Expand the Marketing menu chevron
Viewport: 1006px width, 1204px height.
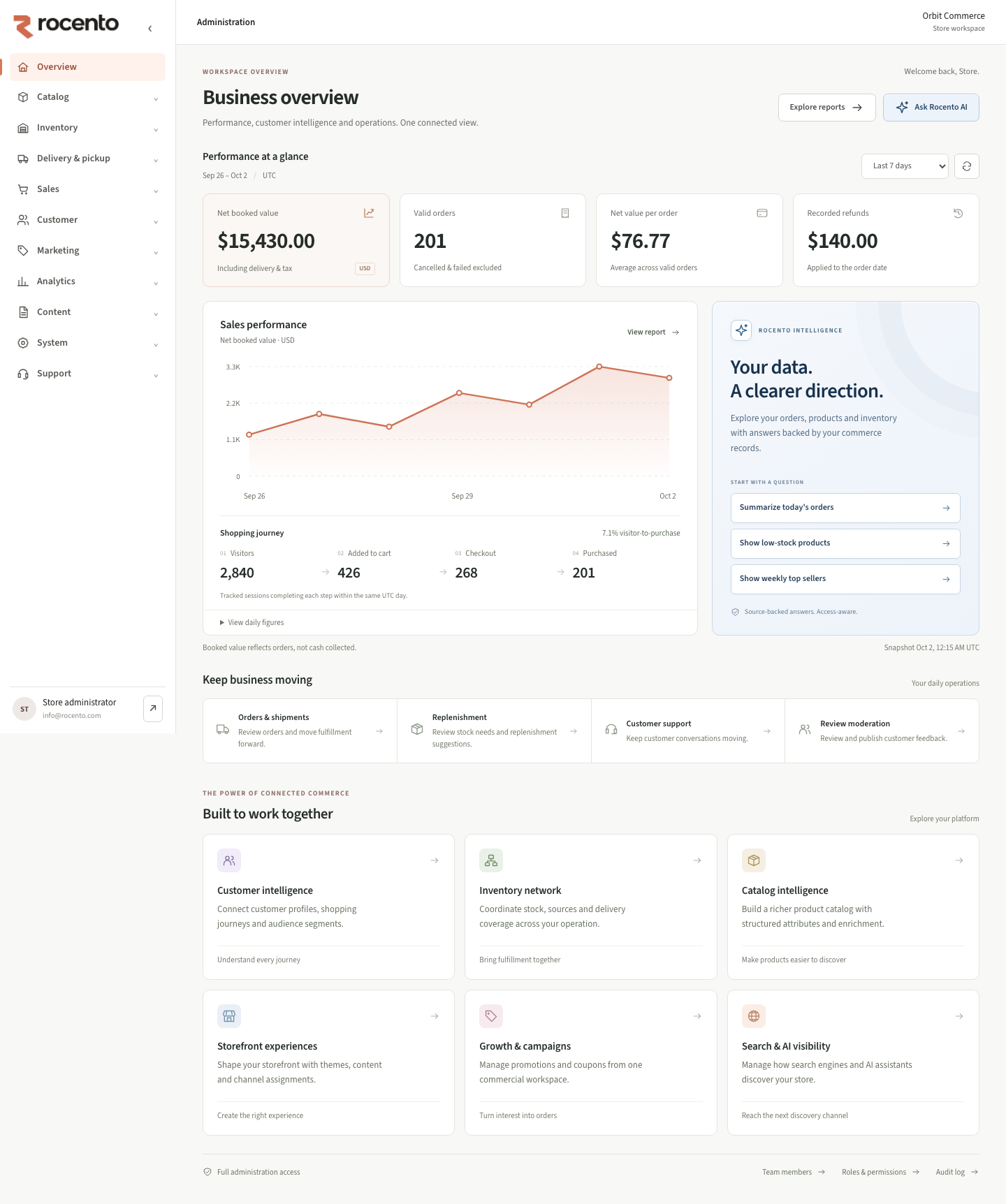(156, 251)
